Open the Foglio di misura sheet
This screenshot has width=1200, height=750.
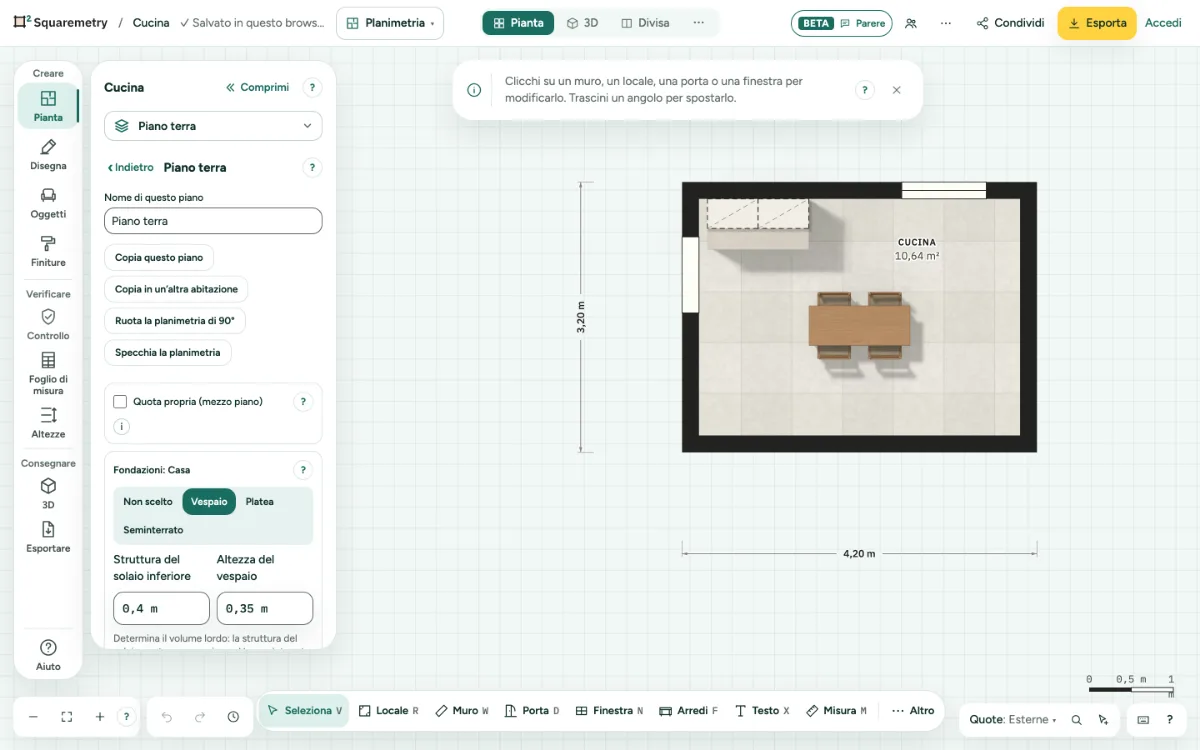pos(48,373)
